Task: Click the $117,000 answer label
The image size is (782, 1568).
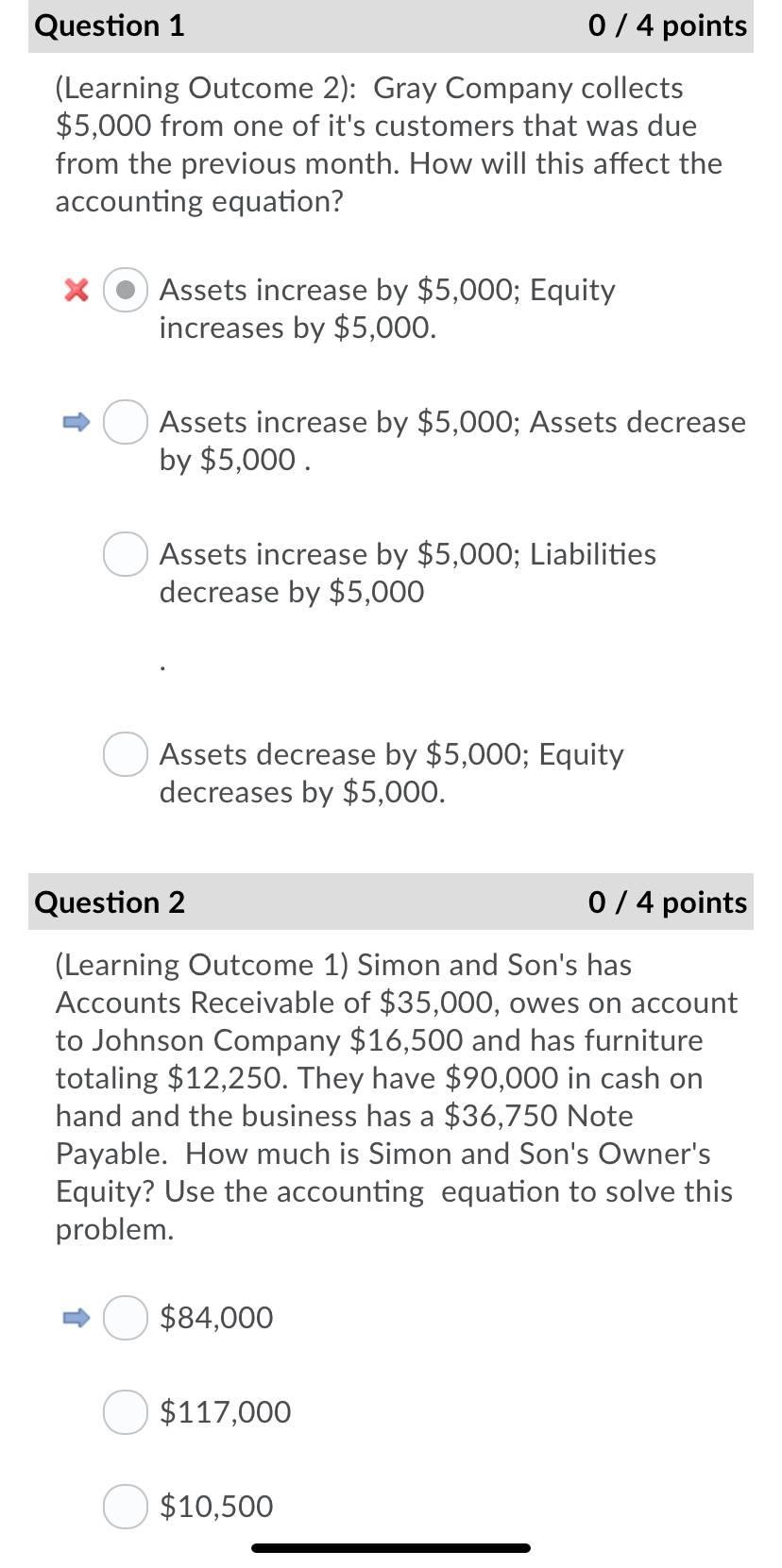Action: coord(226,1411)
